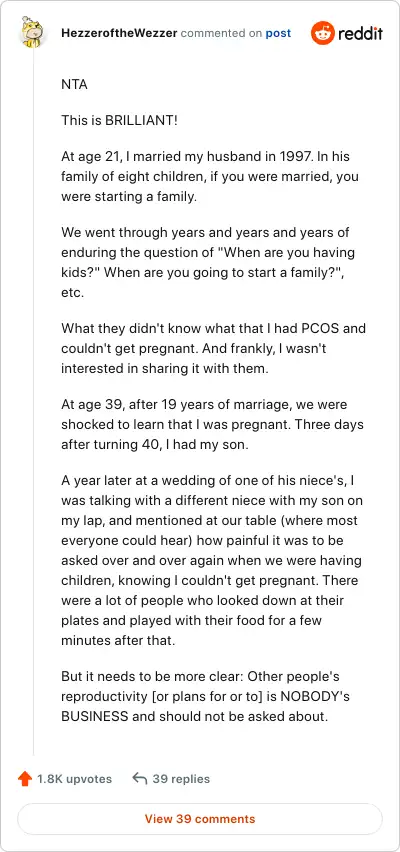Click the "reddit" wordmark text

360,34
